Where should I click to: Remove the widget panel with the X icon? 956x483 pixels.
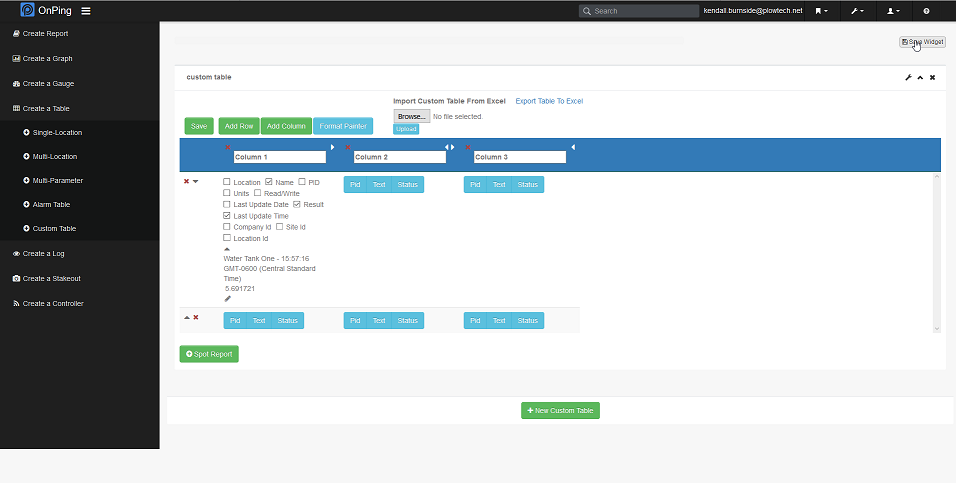tap(932, 77)
